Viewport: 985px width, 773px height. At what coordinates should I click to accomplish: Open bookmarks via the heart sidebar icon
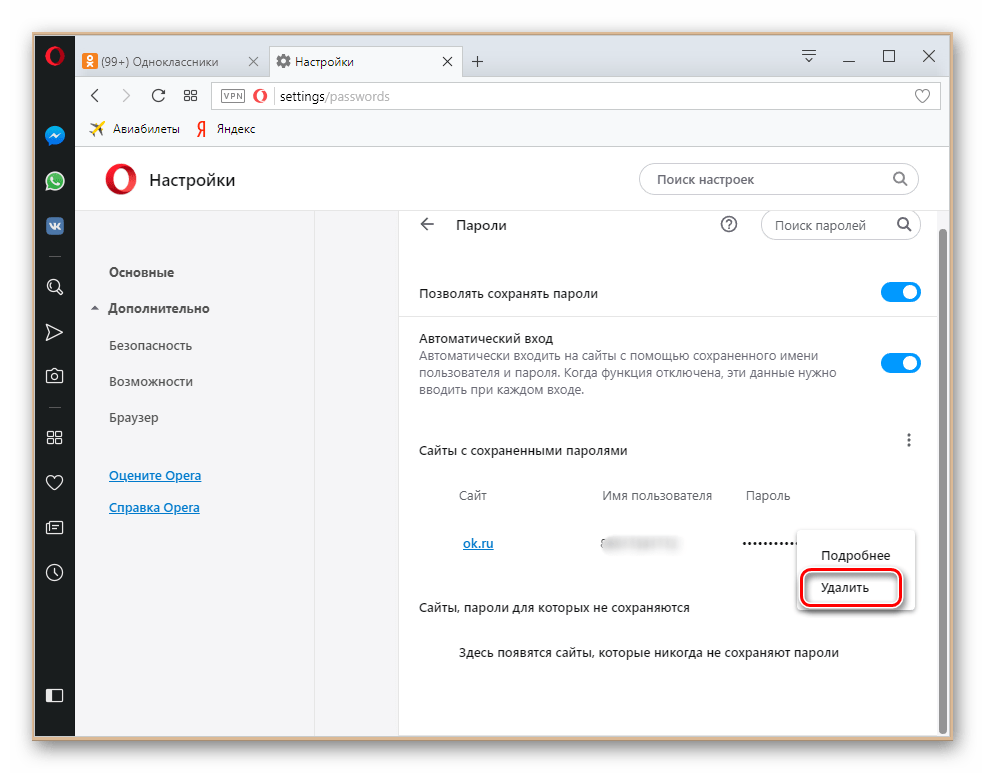[54, 482]
